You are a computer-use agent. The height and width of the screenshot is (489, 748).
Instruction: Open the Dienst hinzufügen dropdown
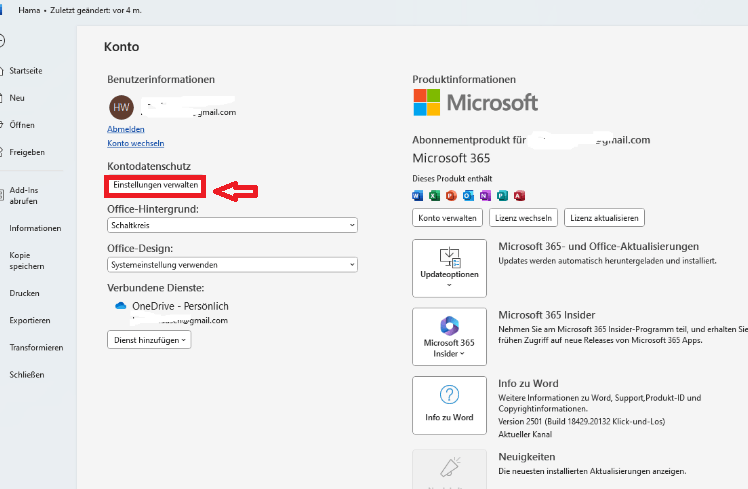coord(149,340)
